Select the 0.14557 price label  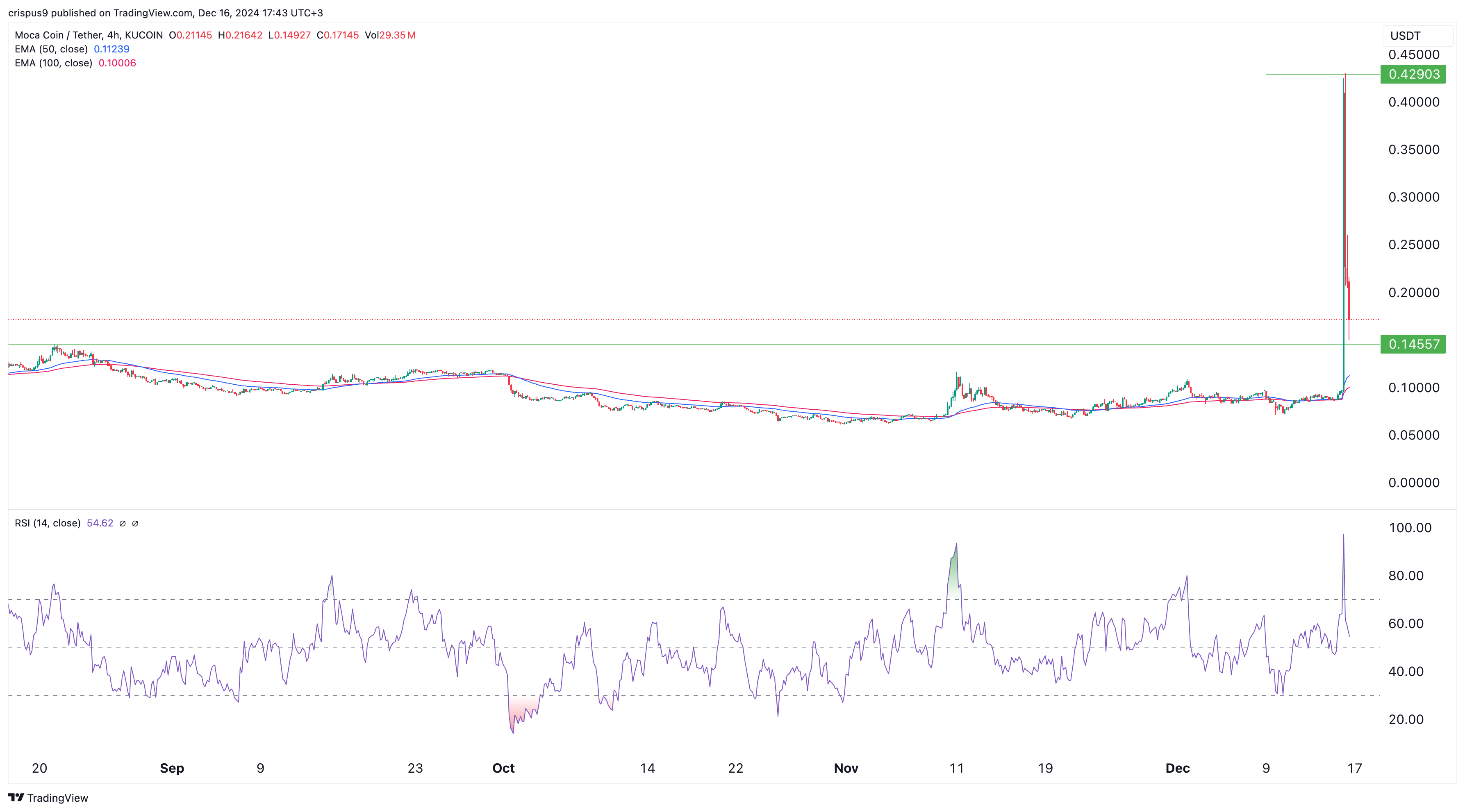click(1413, 345)
